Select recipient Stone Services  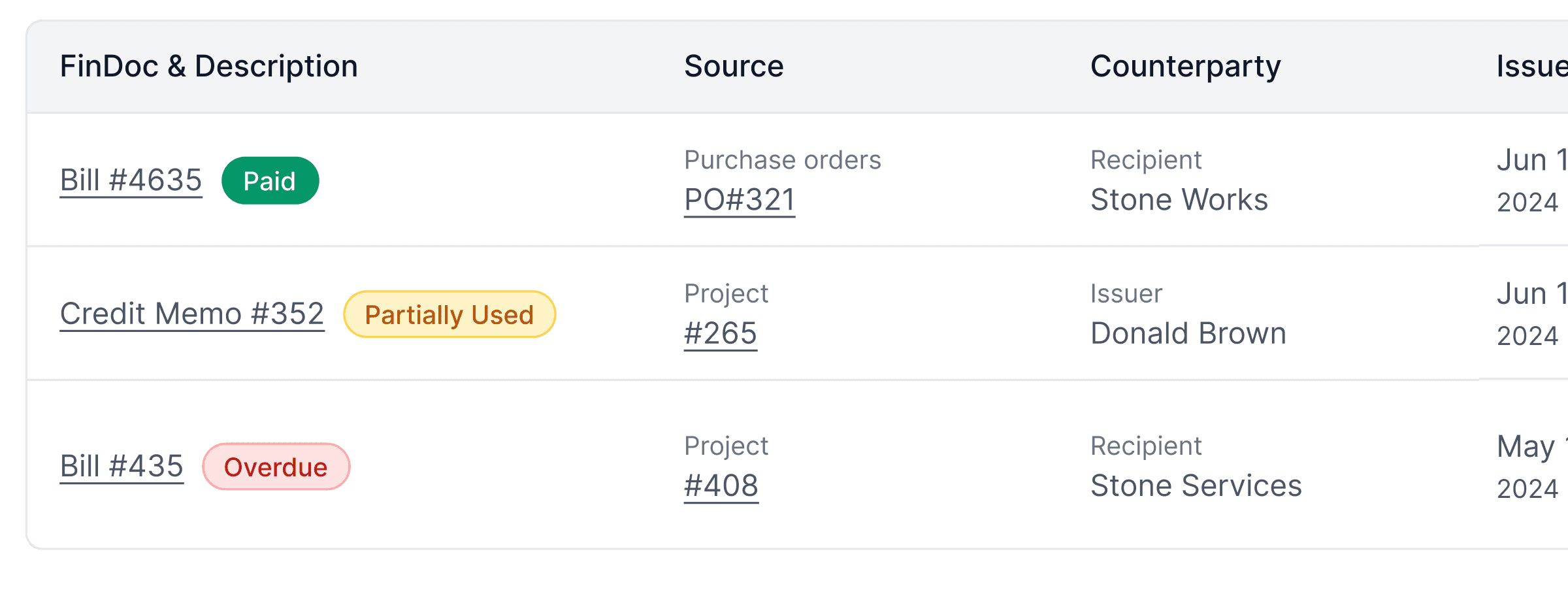point(1196,485)
